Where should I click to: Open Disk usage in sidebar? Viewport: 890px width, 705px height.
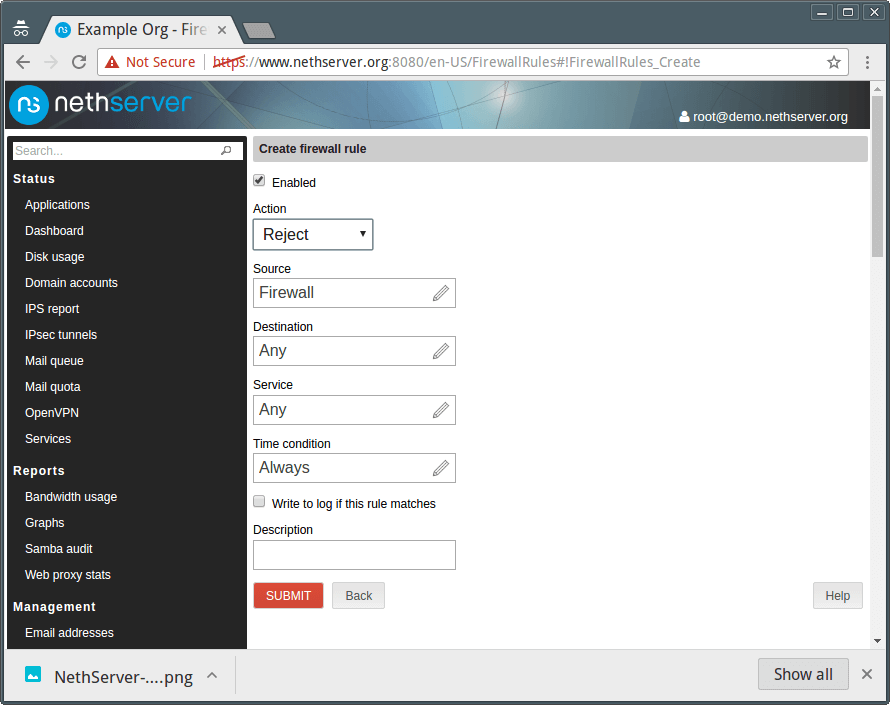pos(54,257)
